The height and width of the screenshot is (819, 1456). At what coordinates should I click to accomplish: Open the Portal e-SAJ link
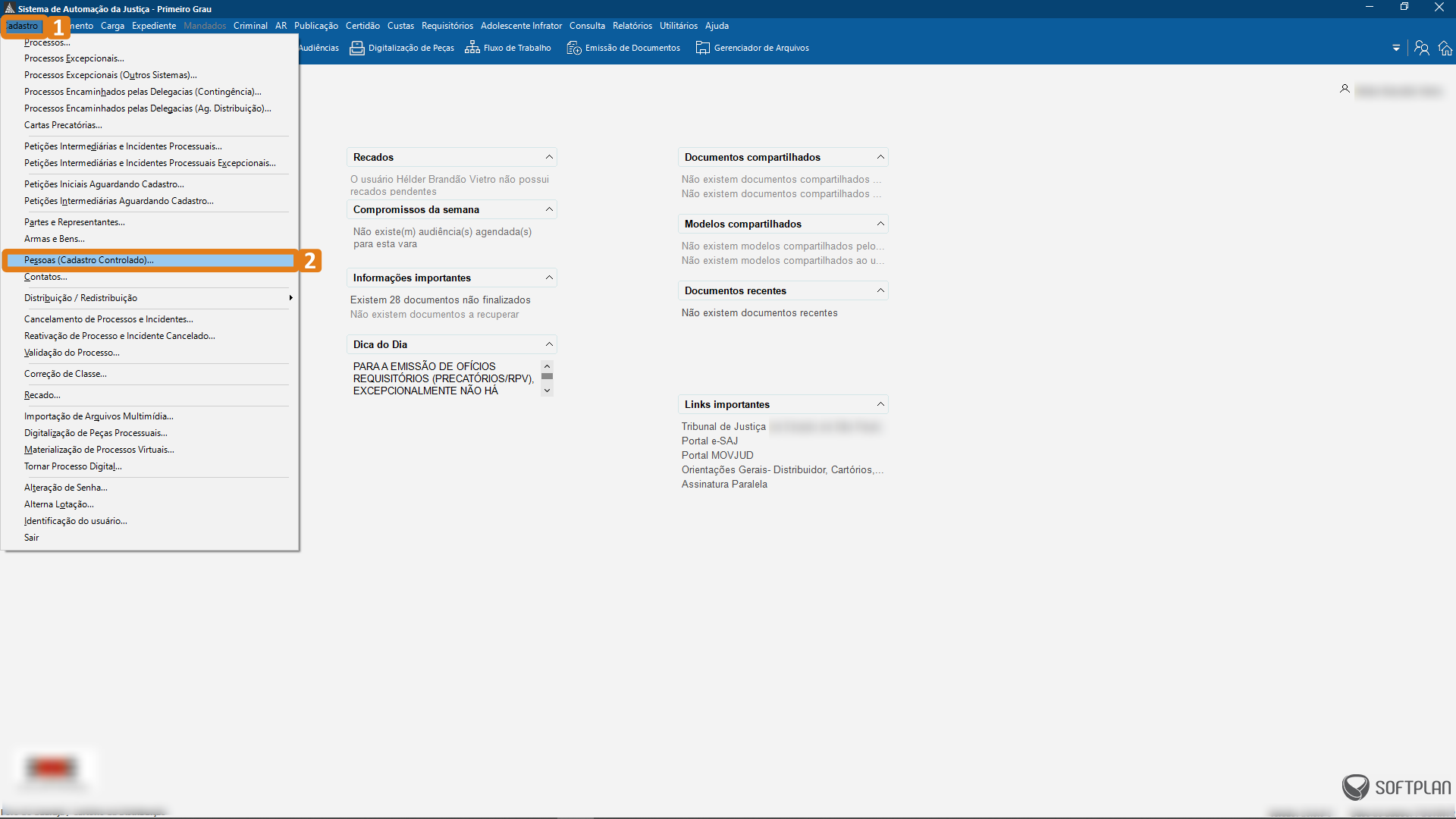click(710, 441)
